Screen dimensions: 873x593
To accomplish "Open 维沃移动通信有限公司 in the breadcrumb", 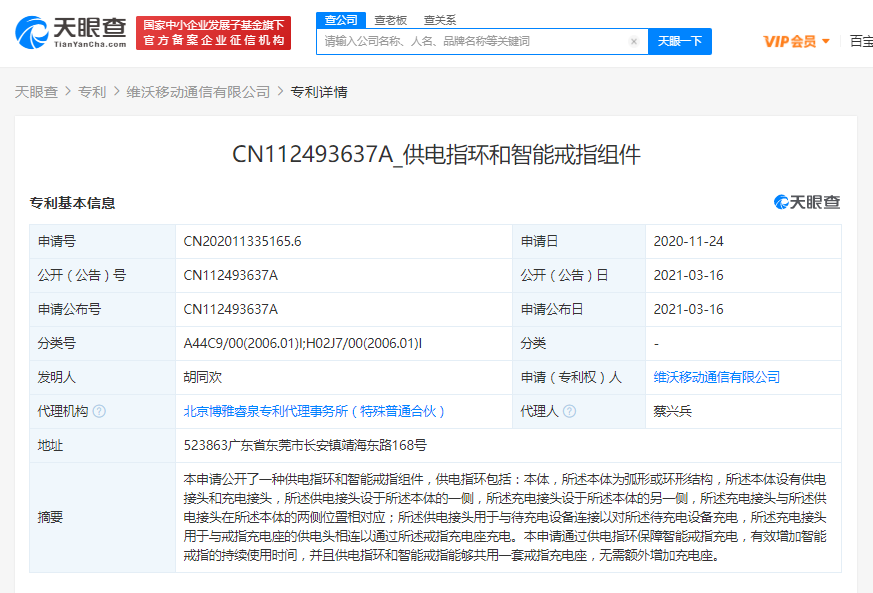I will coord(198,92).
